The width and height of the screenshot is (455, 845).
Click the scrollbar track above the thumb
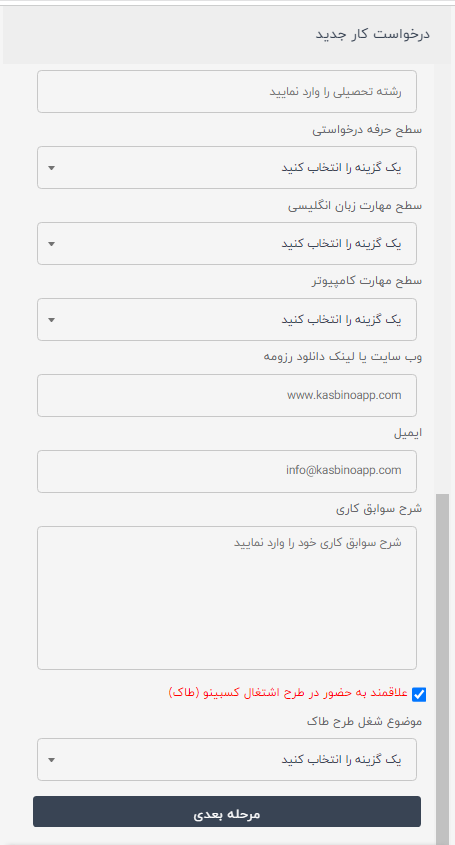[x=442, y=278]
